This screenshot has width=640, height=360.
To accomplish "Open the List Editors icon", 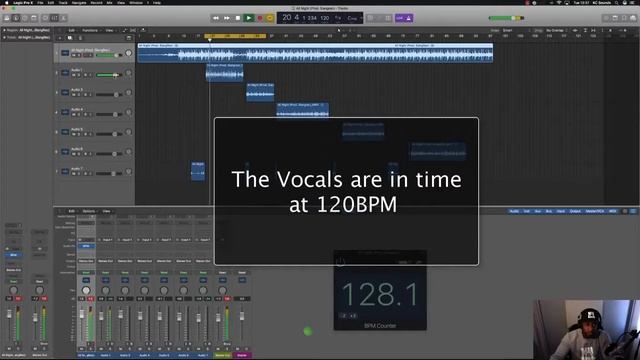I will coord(606,18).
